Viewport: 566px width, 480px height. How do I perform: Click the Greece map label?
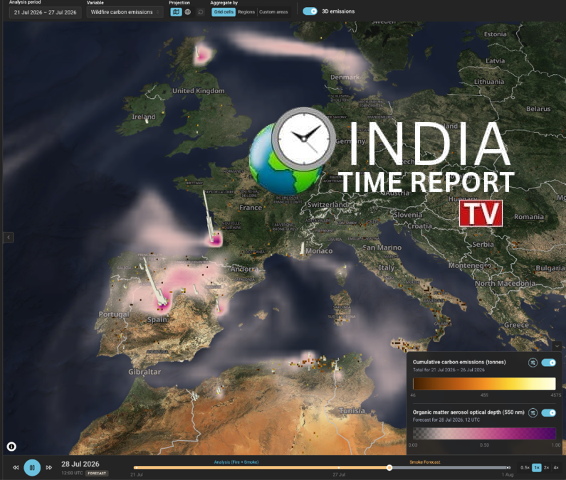[x=516, y=325]
